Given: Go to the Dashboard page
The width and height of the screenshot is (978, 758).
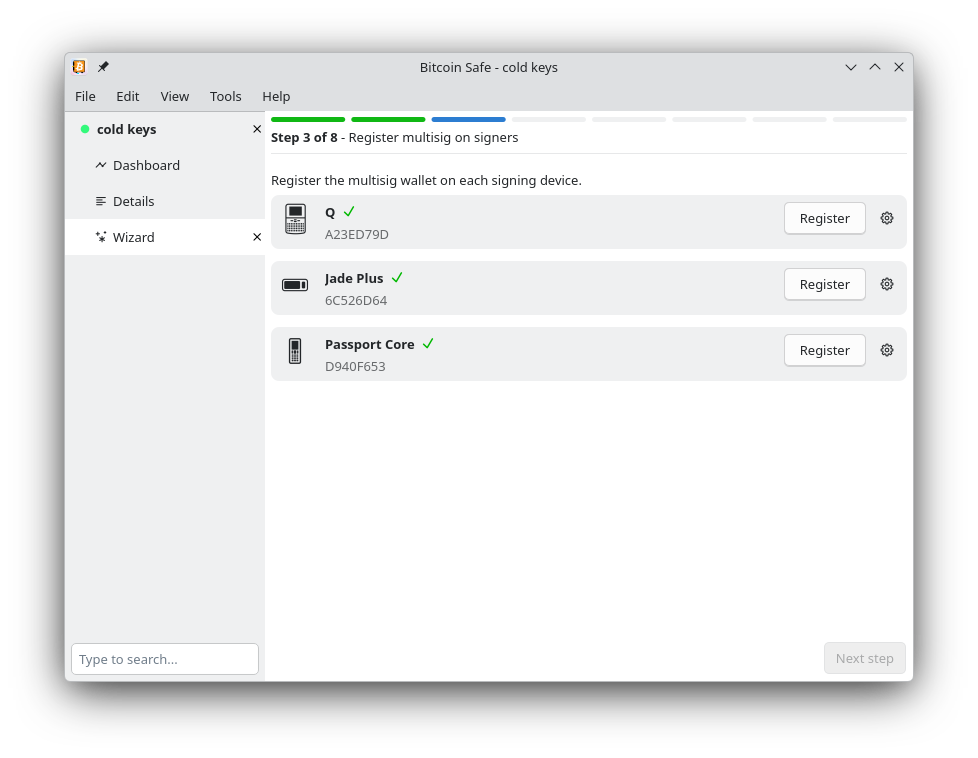Looking at the screenshot, I should tap(165, 165).
